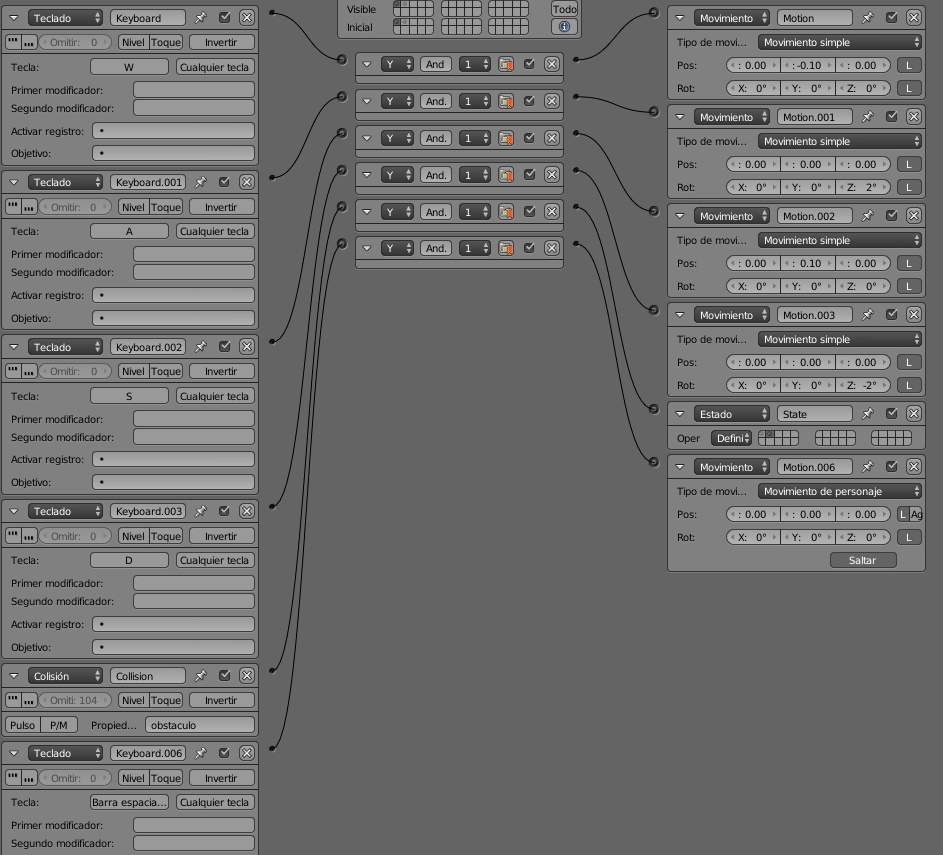Toggle Nivel on the Keyboard.003 sensor
Viewport: 943px width, 855px height.
click(133, 536)
